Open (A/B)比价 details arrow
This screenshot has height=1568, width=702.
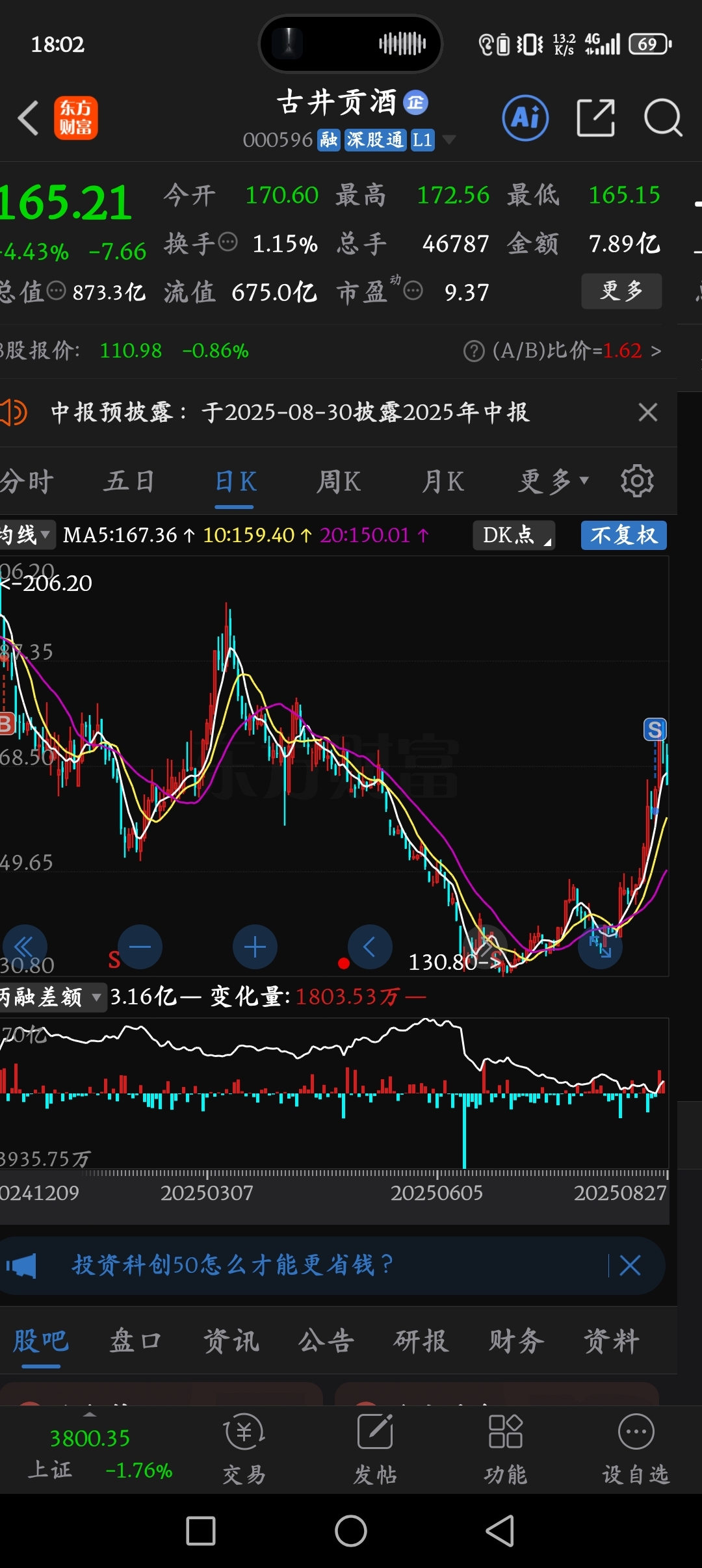click(656, 351)
